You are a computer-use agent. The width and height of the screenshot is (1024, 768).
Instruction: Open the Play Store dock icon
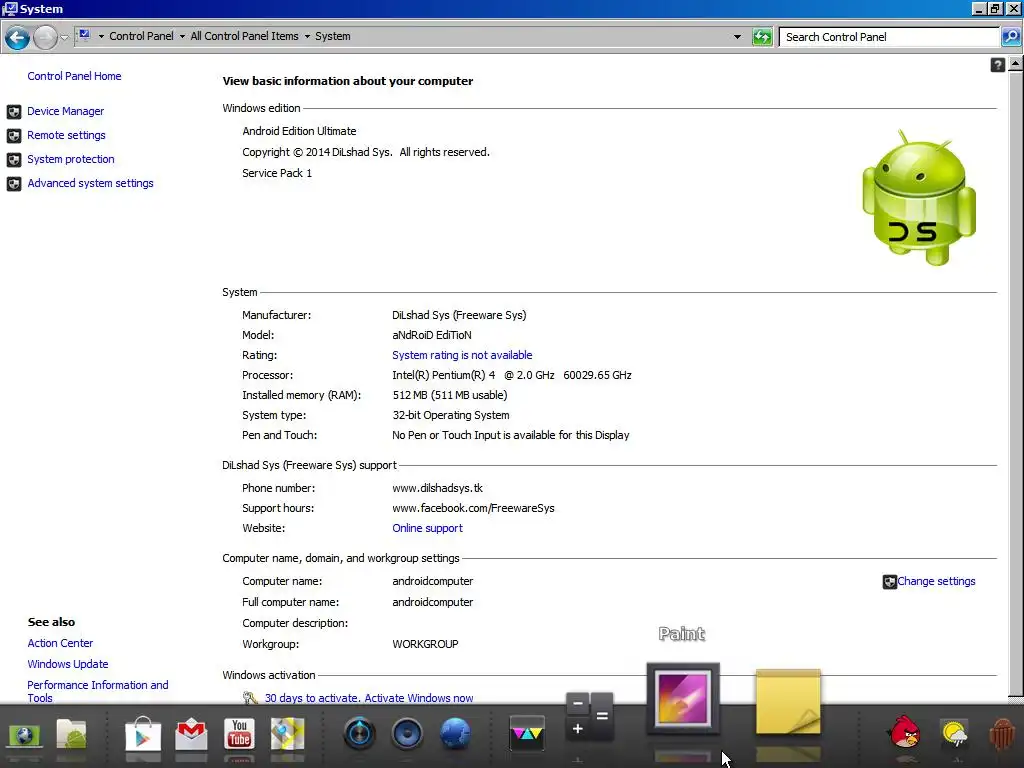(143, 735)
